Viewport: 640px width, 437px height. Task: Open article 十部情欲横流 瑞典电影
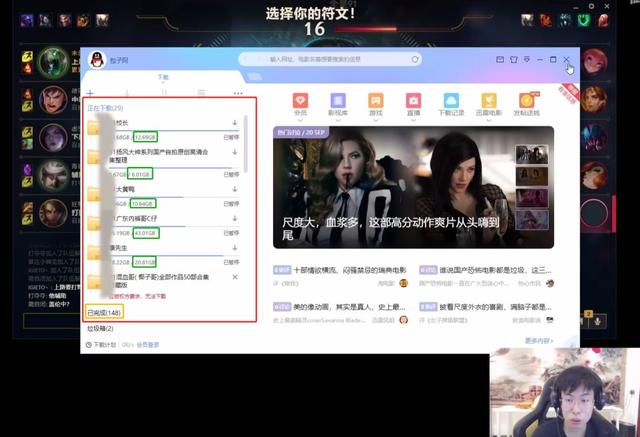pos(350,270)
